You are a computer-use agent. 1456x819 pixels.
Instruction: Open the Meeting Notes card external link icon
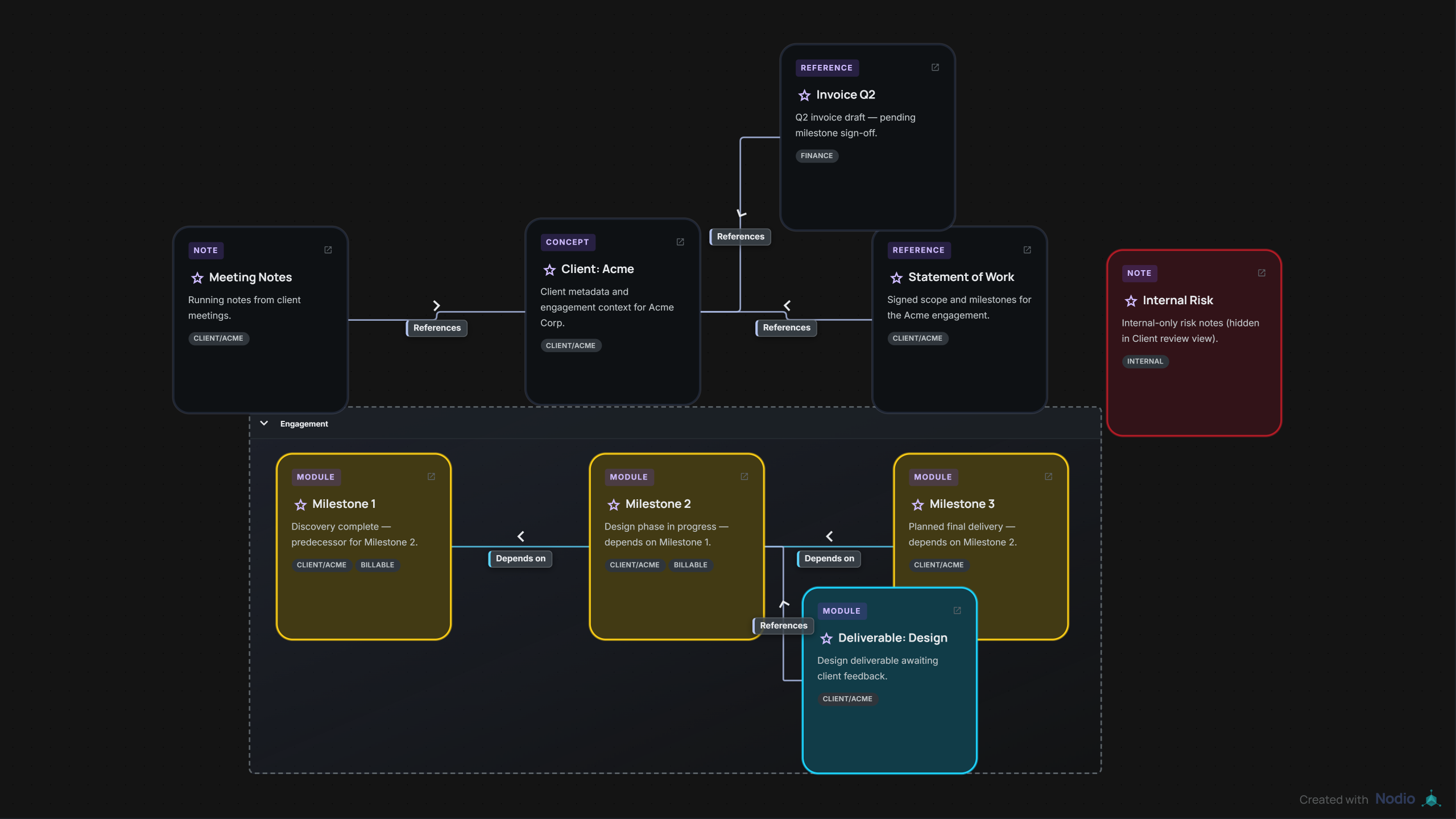328,250
